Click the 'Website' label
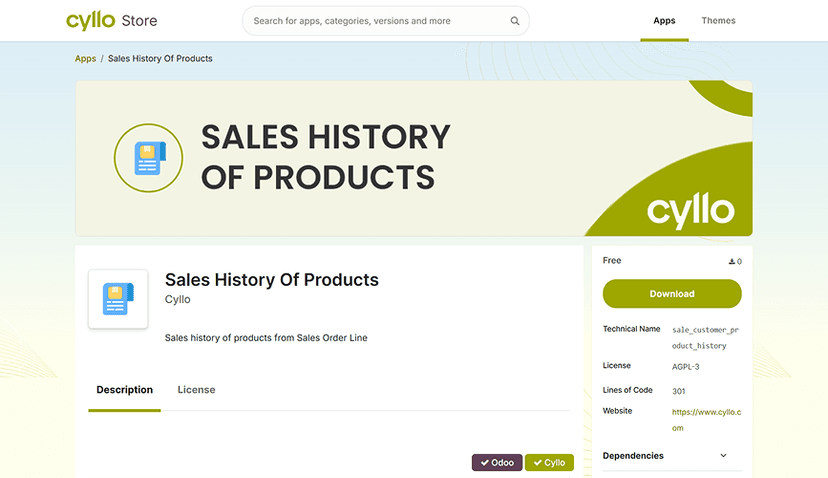The height and width of the screenshot is (478, 828). (x=617, y=410)
